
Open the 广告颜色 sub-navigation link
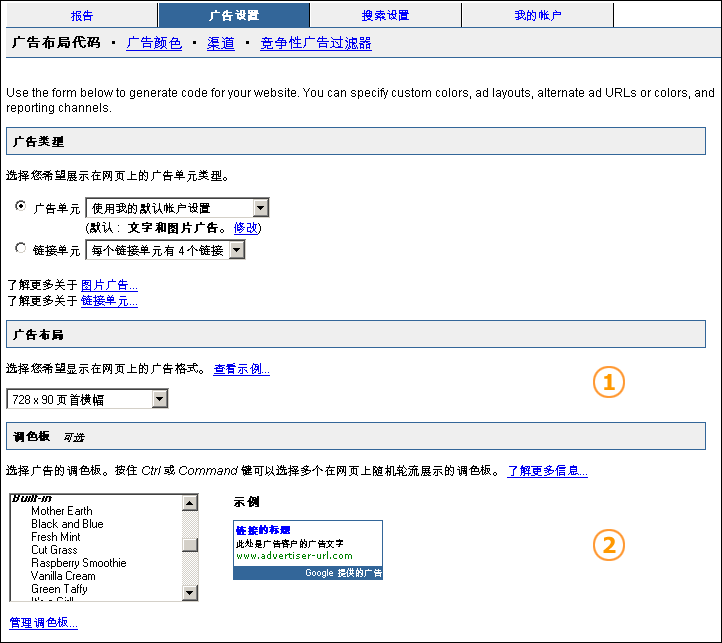(x=154, y=43)
